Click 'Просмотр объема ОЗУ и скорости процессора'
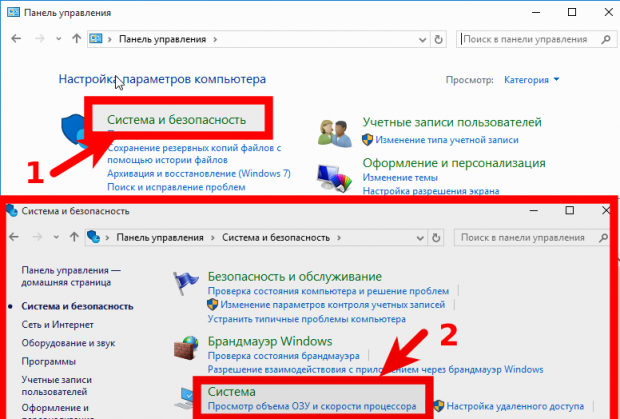The width and height of the screenshot is (620, 419). 312,406
